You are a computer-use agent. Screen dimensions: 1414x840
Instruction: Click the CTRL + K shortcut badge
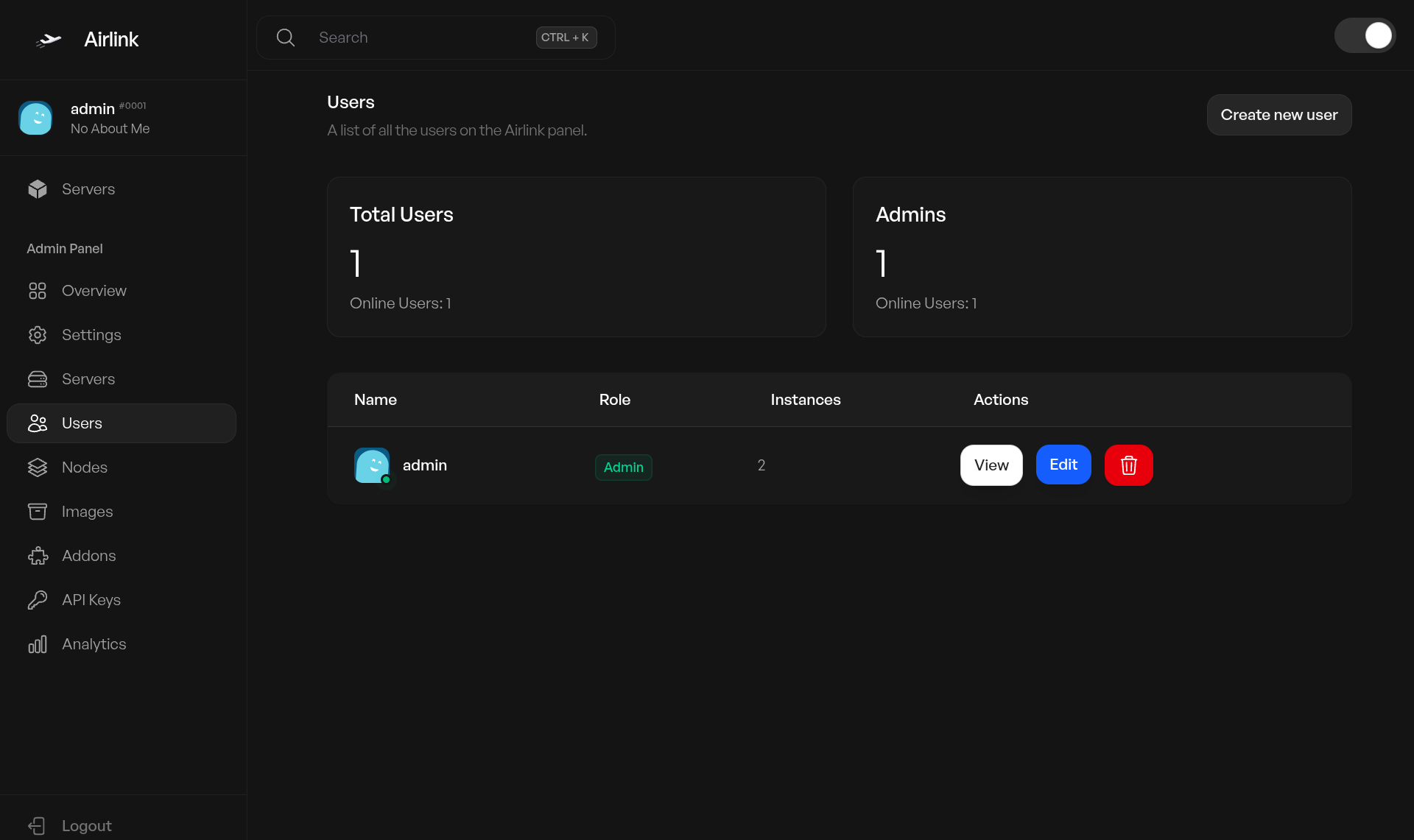(x=566, y=38)
